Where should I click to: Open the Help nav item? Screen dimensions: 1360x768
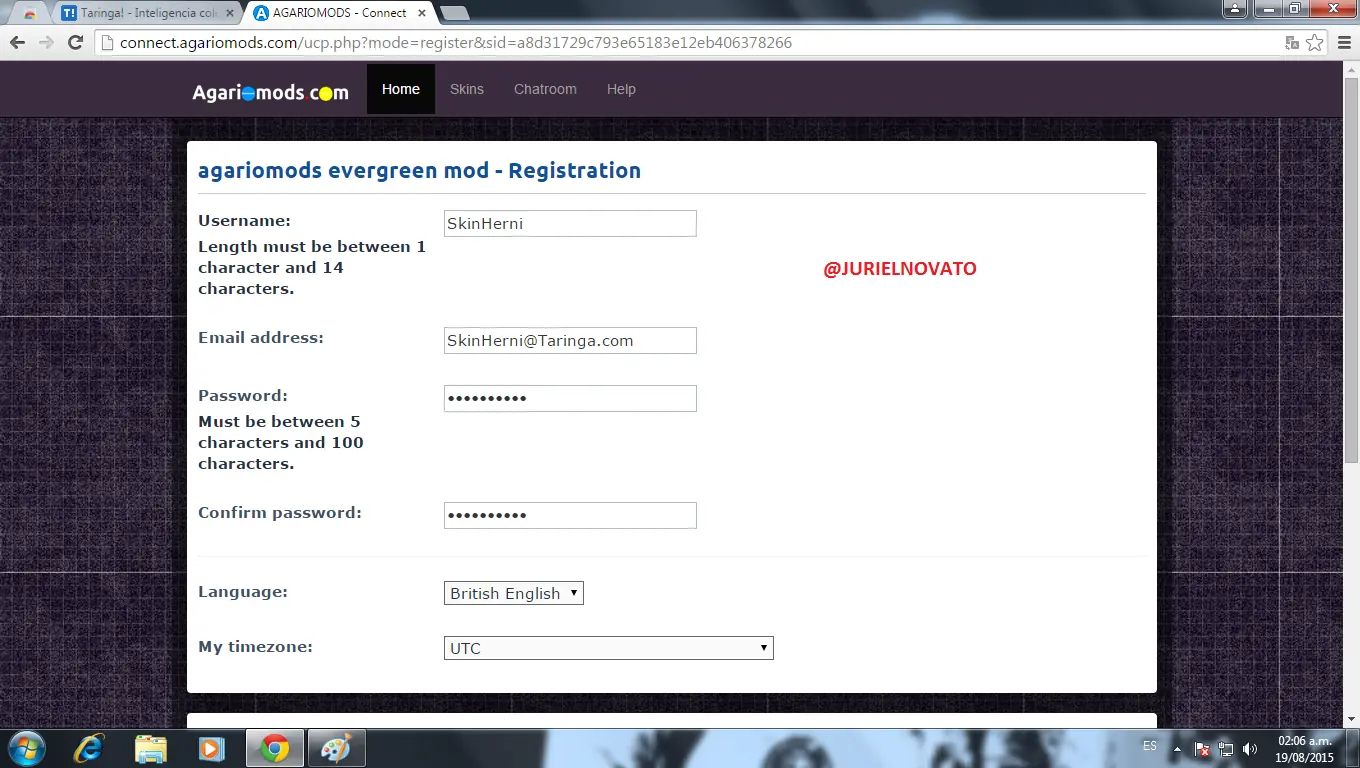point(621,89)
